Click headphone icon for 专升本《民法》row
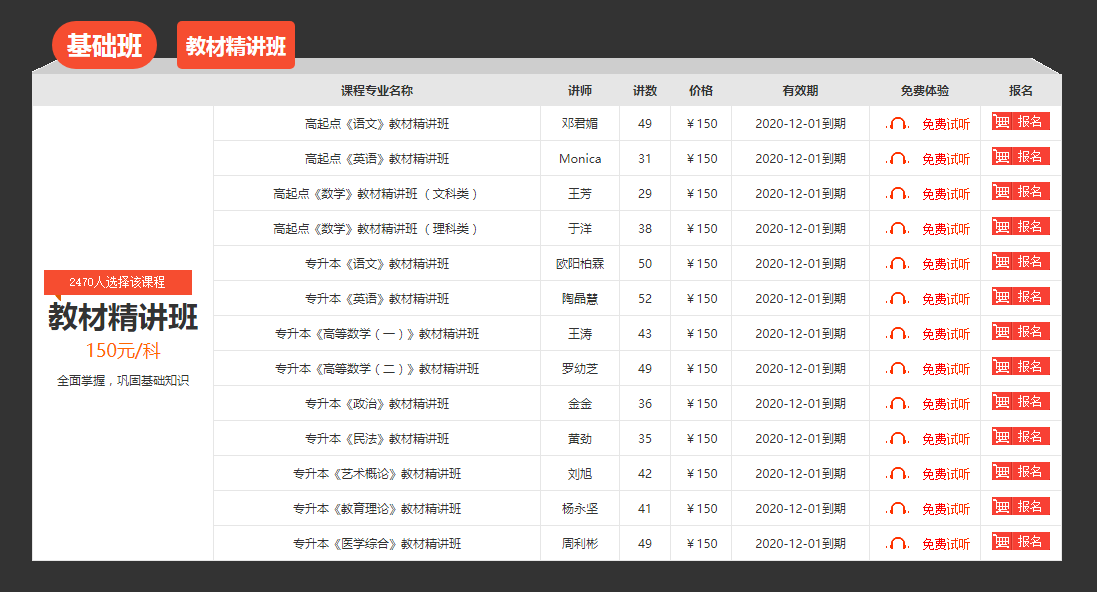Screen dimensions: 1097x592 (897, 439)
